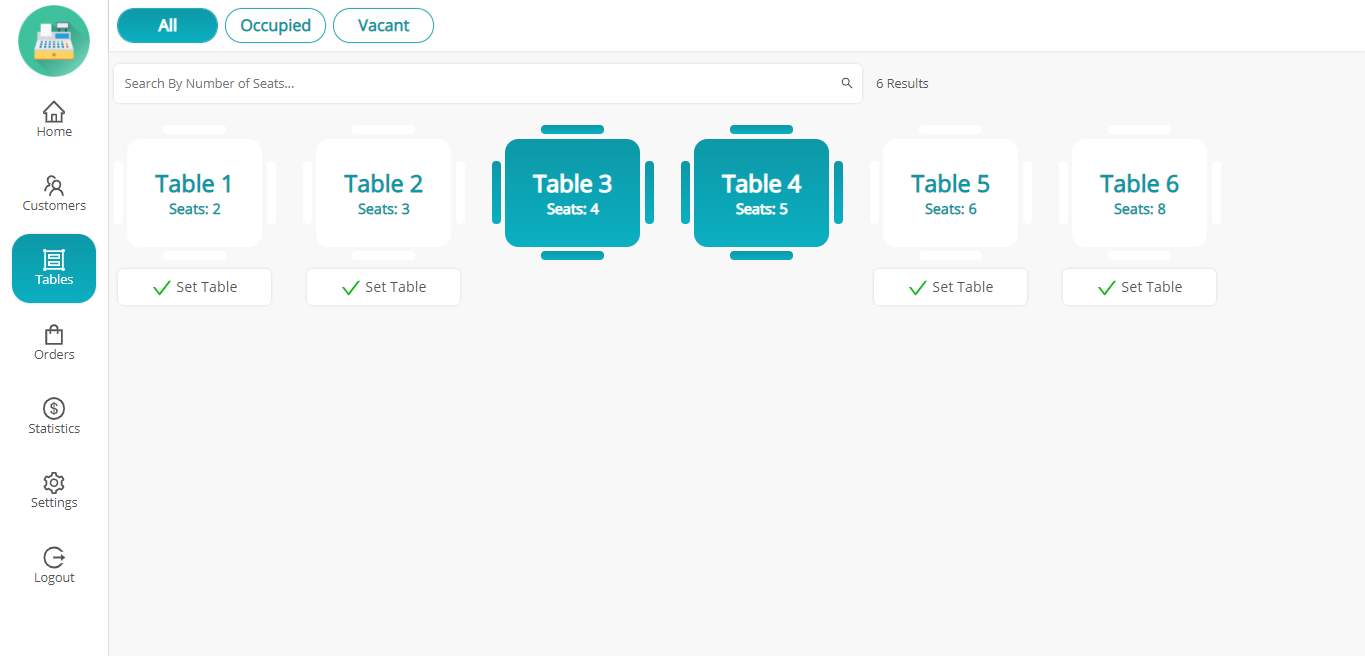Select the vacant Table 1 card
This screenshot has width=1365, height=656.
(194, 193)
